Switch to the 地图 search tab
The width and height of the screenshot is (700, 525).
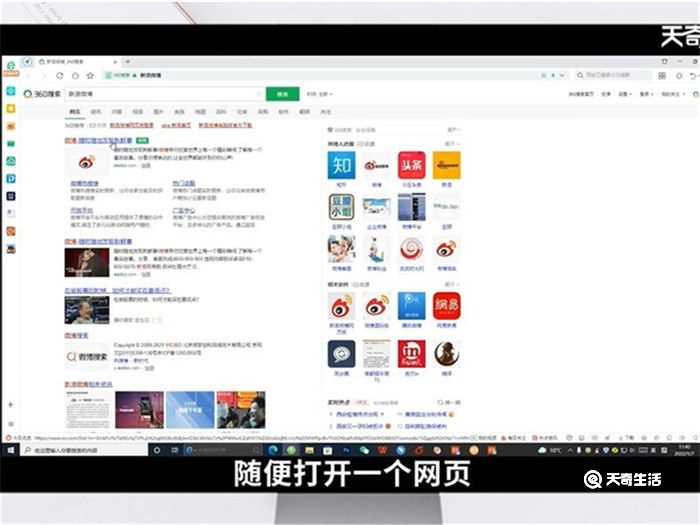pyautogui.click(x=200, y=112)
